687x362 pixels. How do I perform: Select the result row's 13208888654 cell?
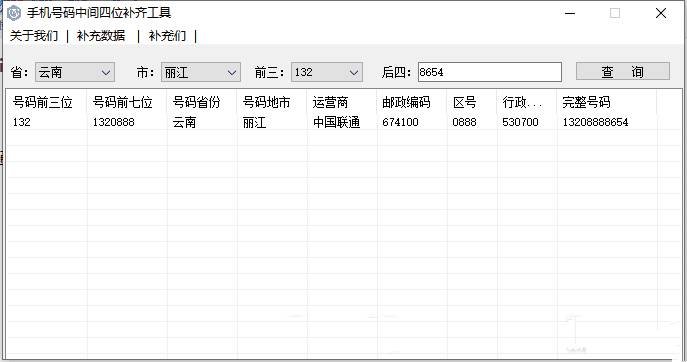pyautogui.click(x=595, y=122)
